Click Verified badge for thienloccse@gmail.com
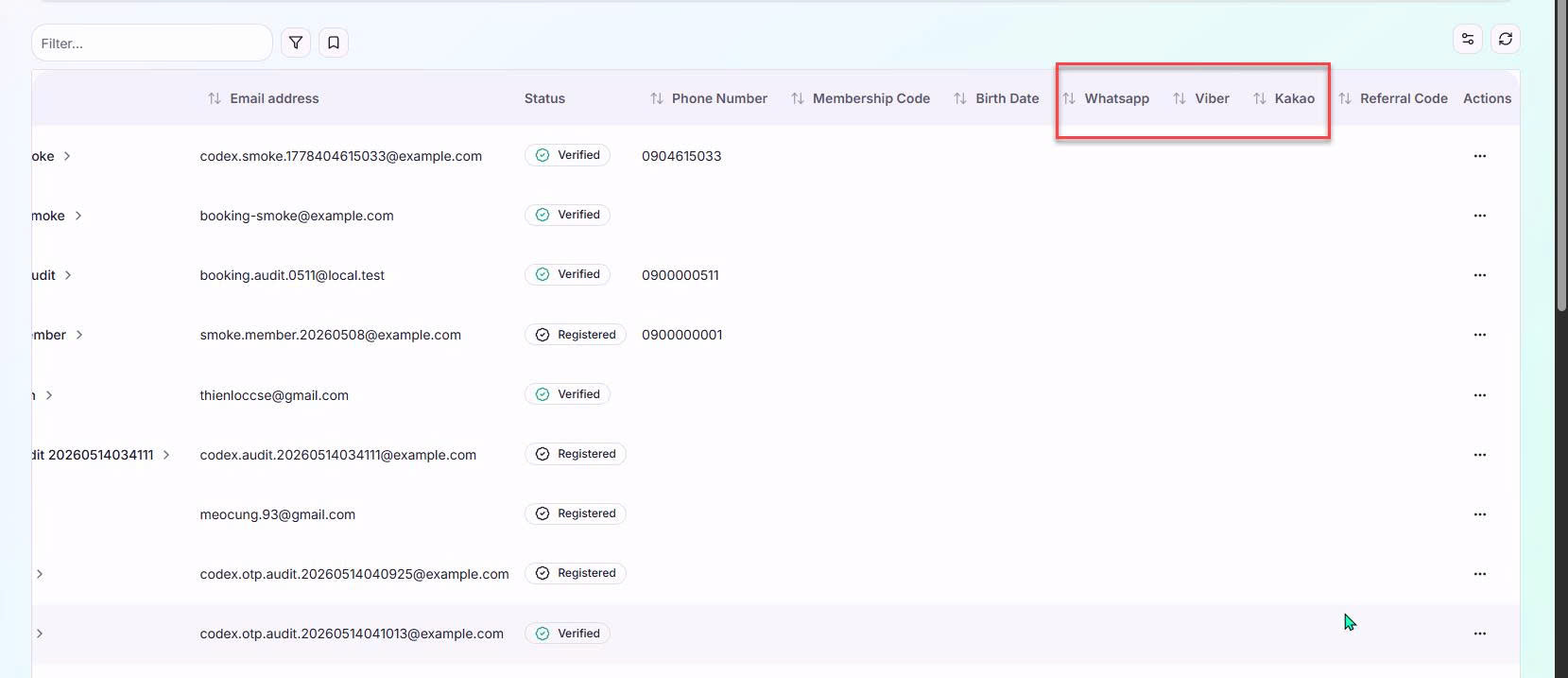Screen dimensions: 1568x678 [x=567, y=394]
